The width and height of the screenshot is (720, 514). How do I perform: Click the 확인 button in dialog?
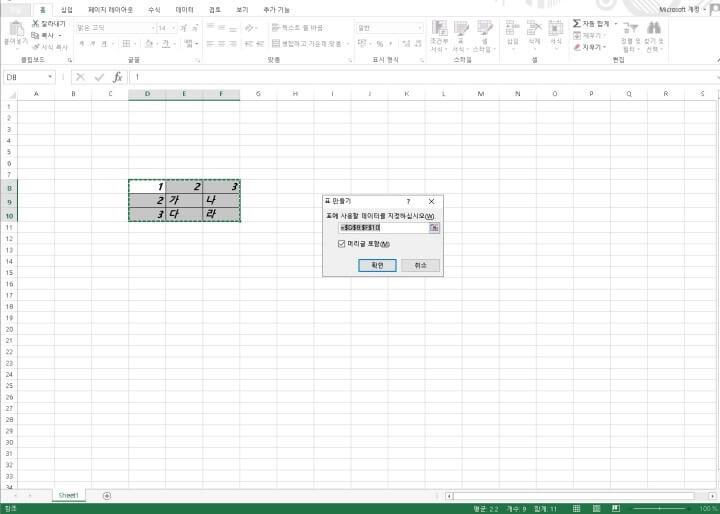pos(377,265)
